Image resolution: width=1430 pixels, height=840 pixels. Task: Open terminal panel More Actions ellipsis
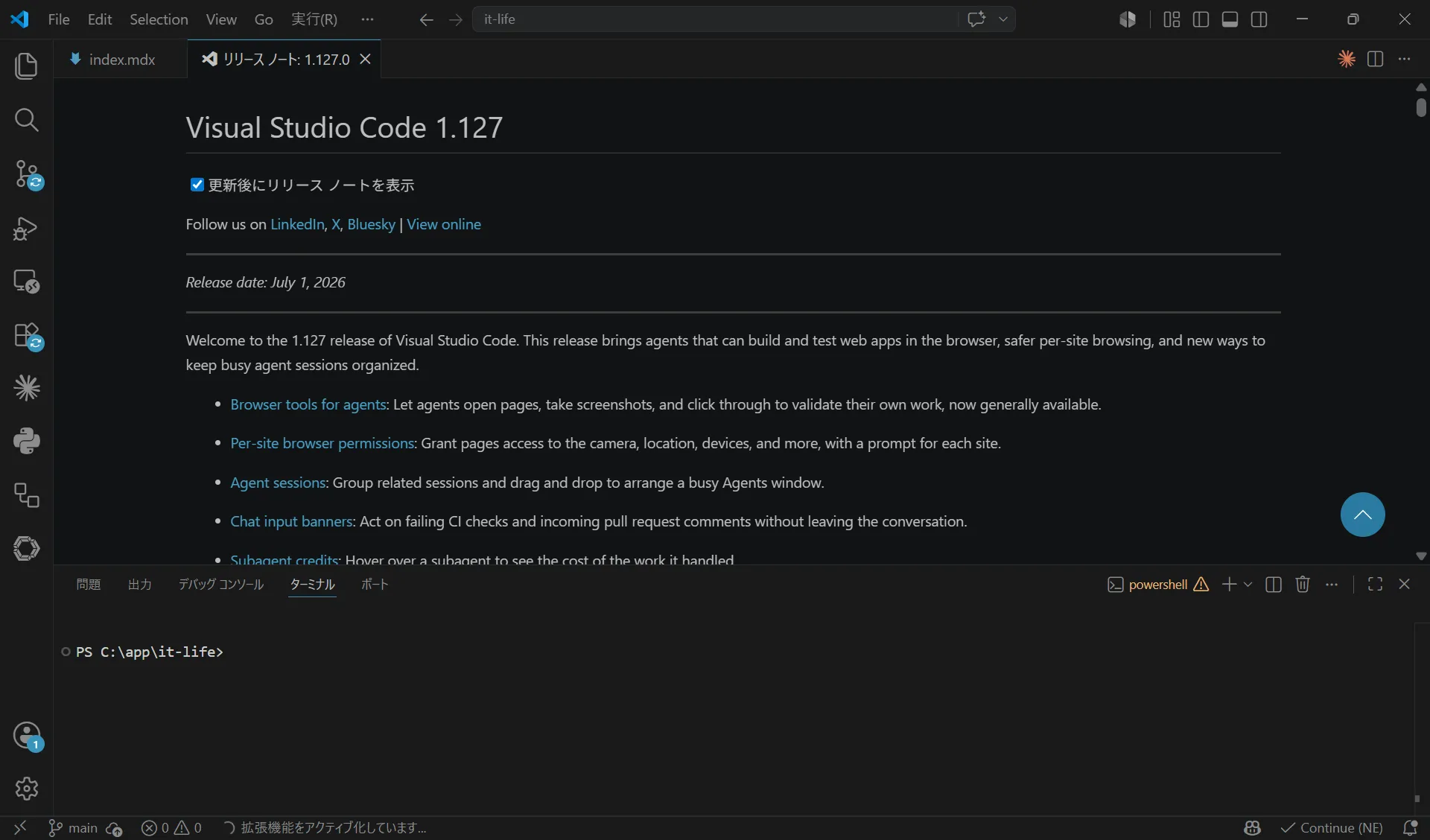[1332, 585]
